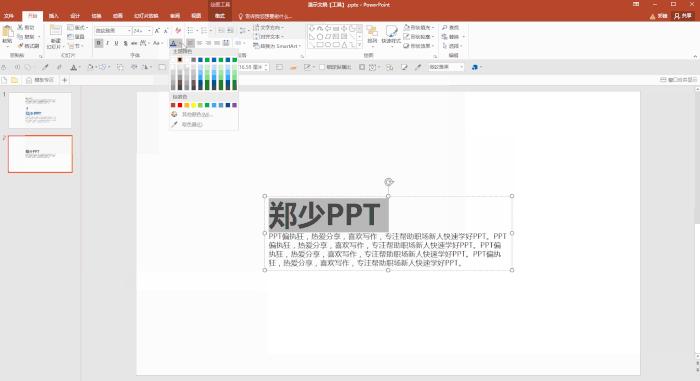
Task: Click the Share button in the title area
Action: click(x=683, y=16)
